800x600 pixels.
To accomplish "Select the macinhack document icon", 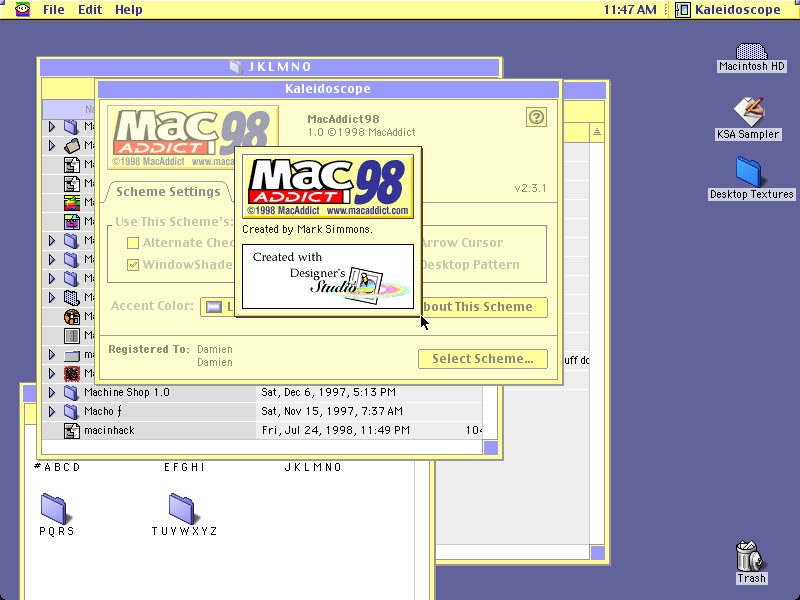I will coord(72,431).
